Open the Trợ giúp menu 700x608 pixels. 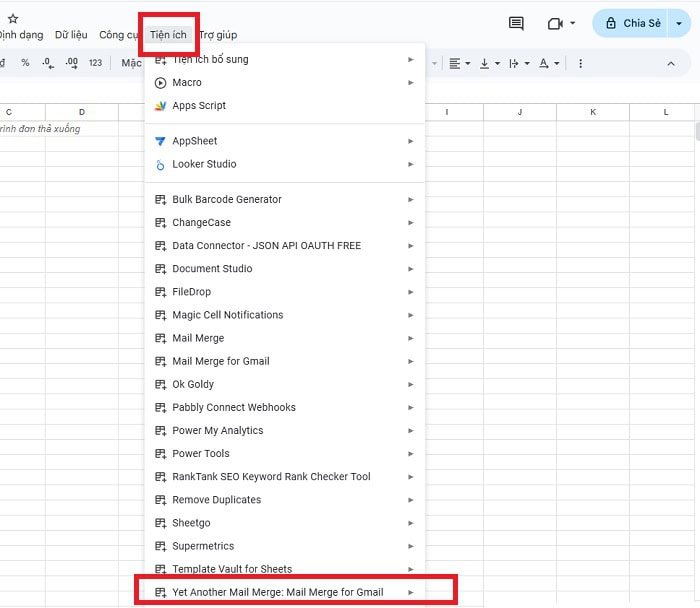[x=218, y=35]
